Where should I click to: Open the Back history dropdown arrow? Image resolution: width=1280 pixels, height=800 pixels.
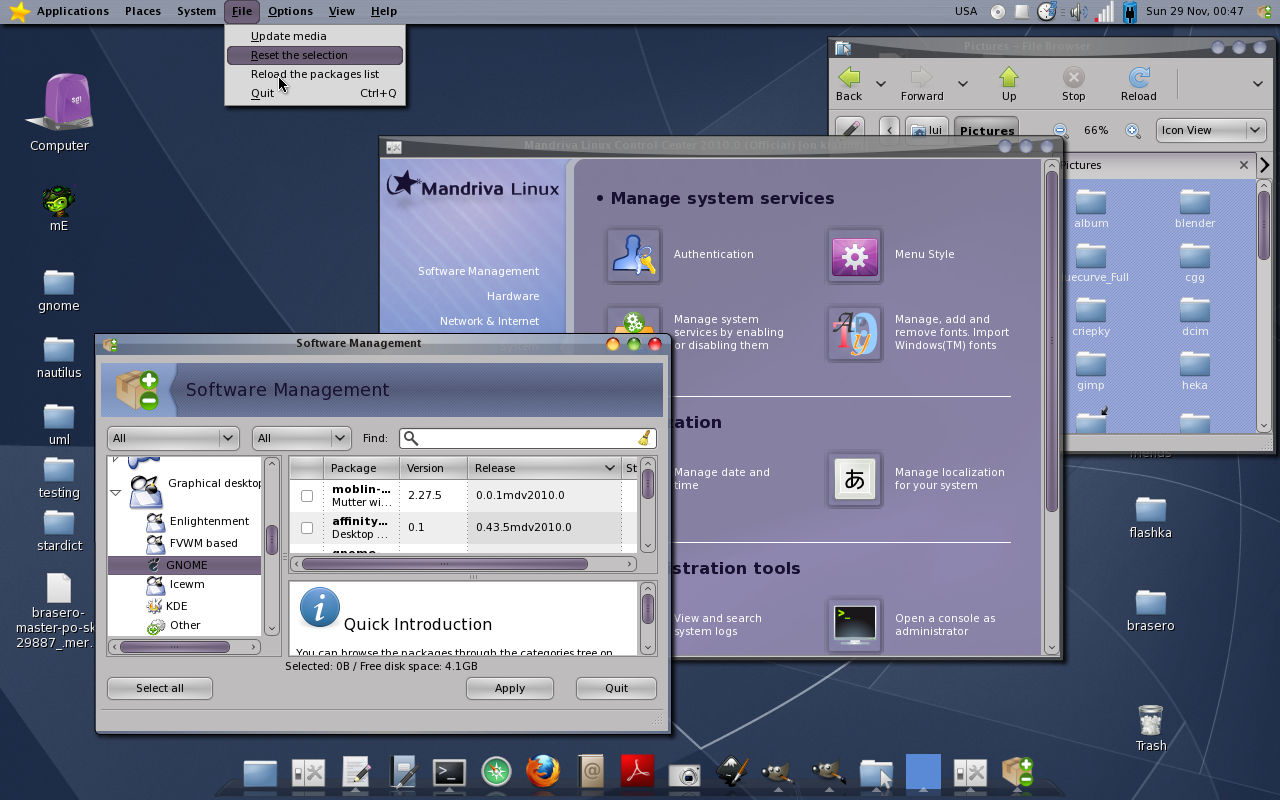tap(881, 84)
